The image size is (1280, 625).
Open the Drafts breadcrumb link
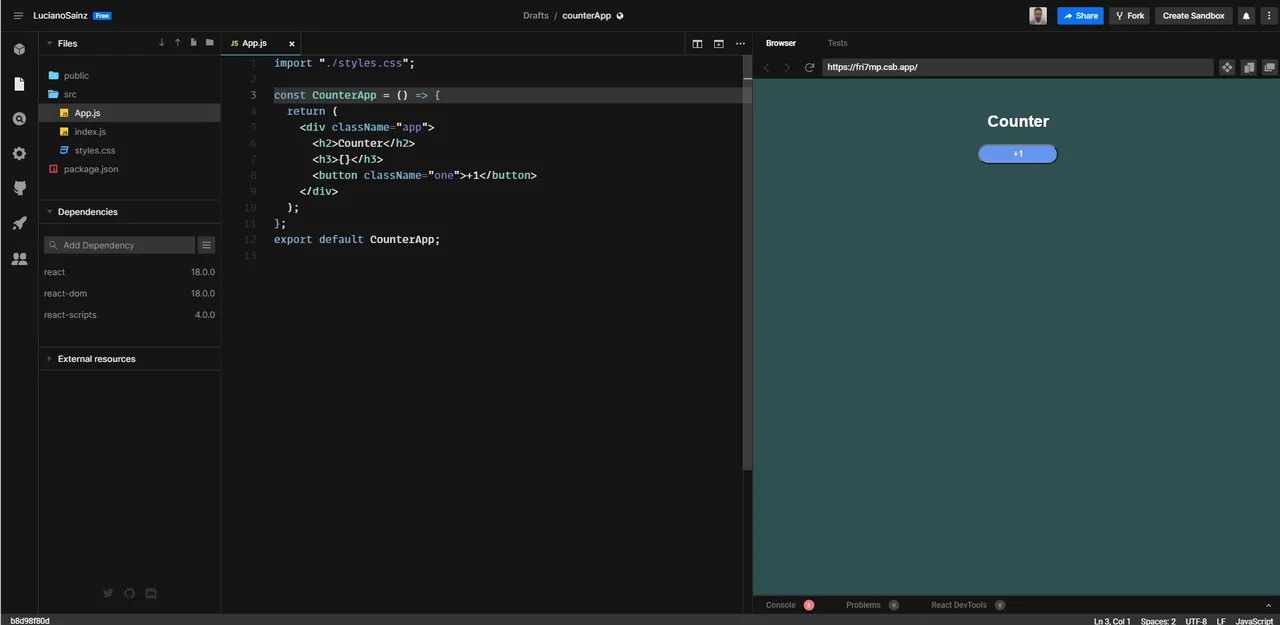pyautogui.click(x=536, y=16)
